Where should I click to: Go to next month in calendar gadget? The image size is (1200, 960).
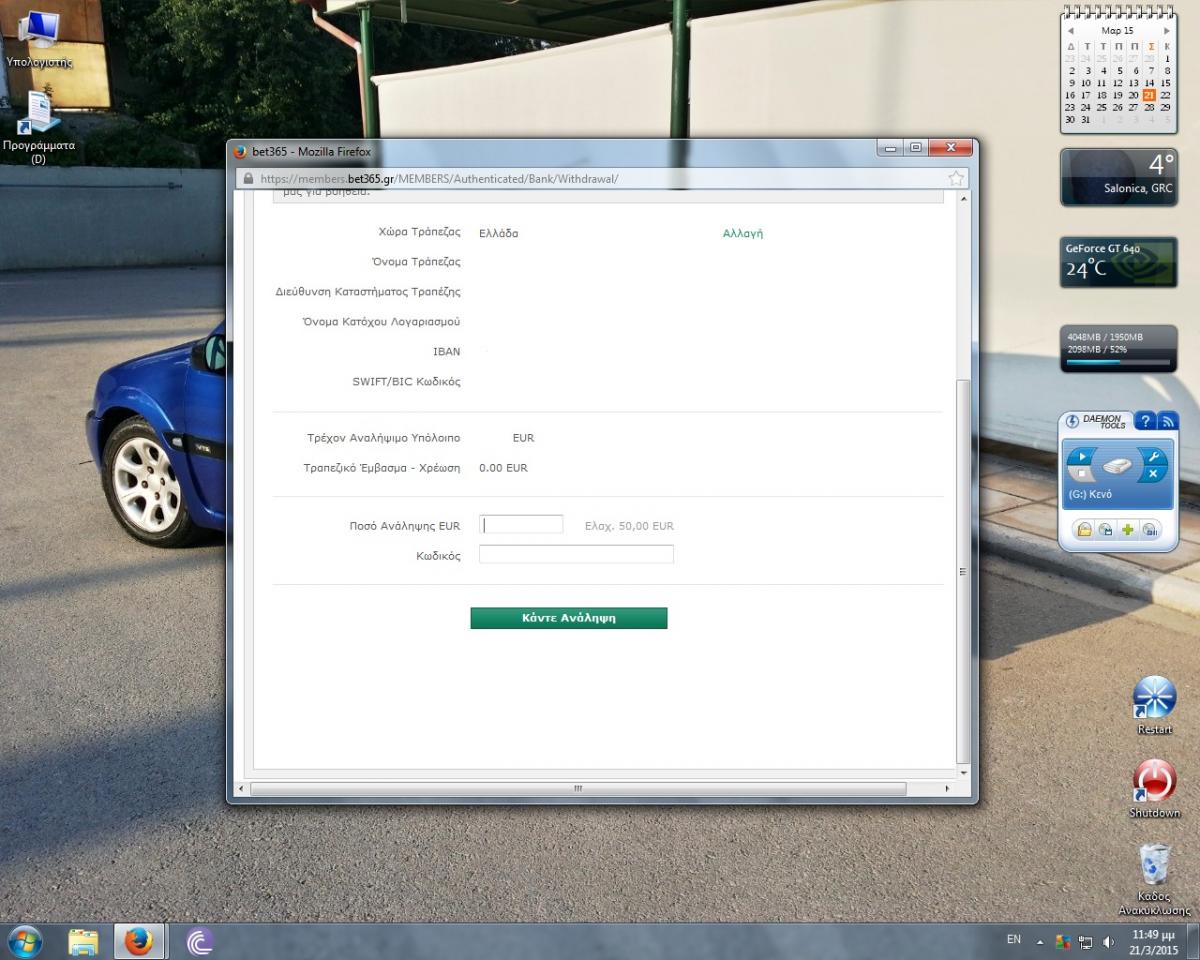[x=1166, y=31]
